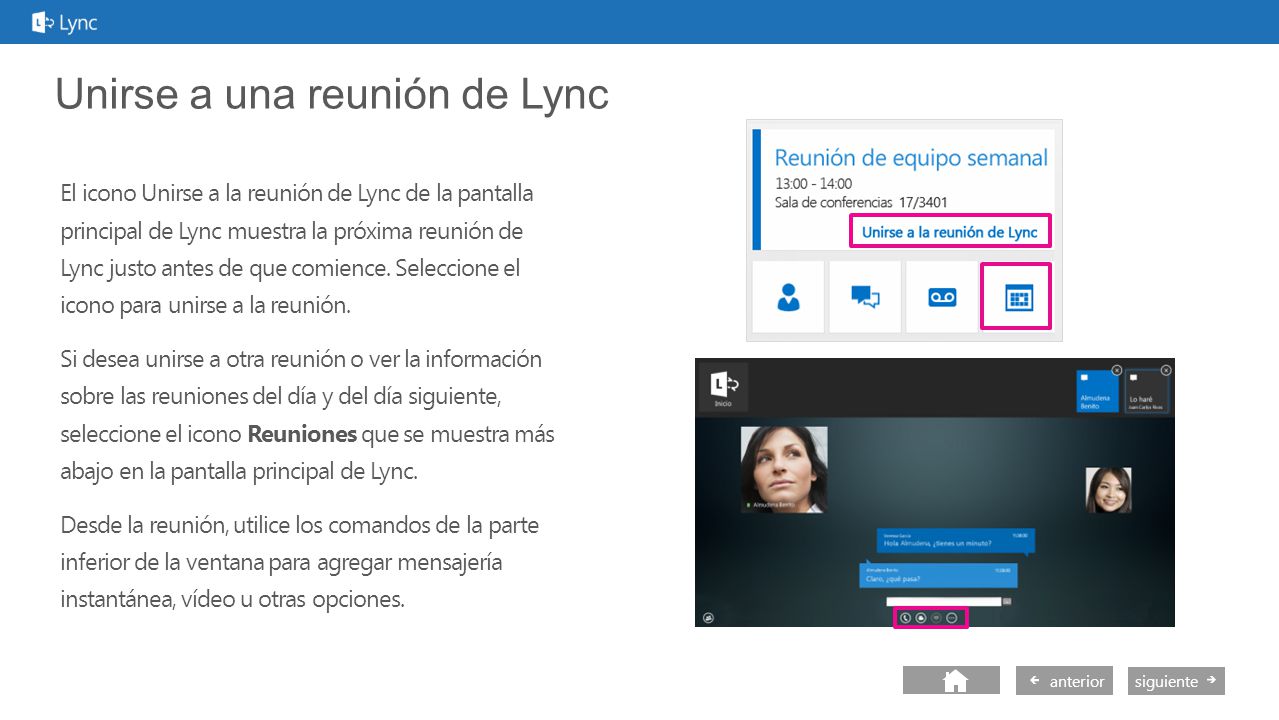The height and width of the screenshot is (720, 1279).
Task: Select the Almudena Benito conversation tile
Action: pyautogui.click(x=1097, y=391)
